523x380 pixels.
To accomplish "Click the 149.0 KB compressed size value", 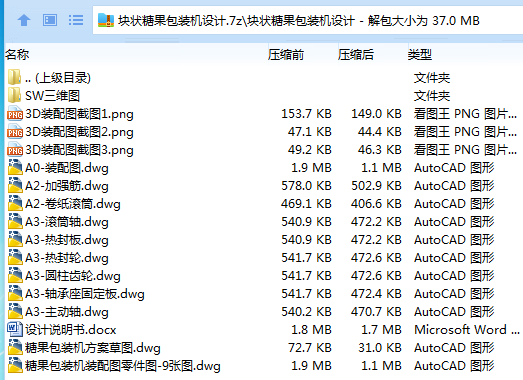I will click(x=376, y=114).
